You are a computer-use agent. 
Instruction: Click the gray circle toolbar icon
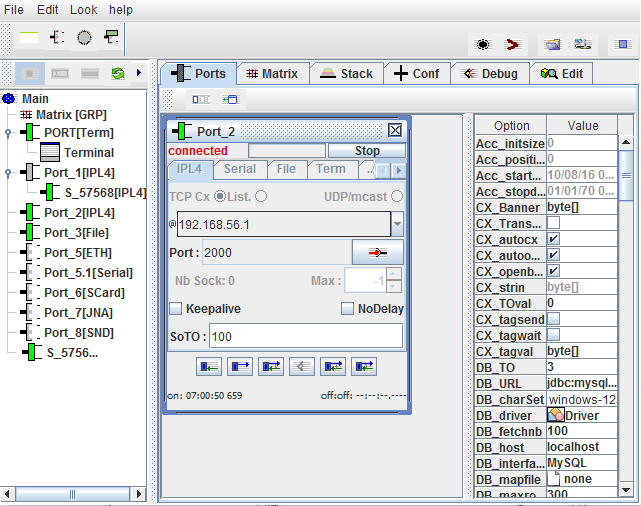84,38
